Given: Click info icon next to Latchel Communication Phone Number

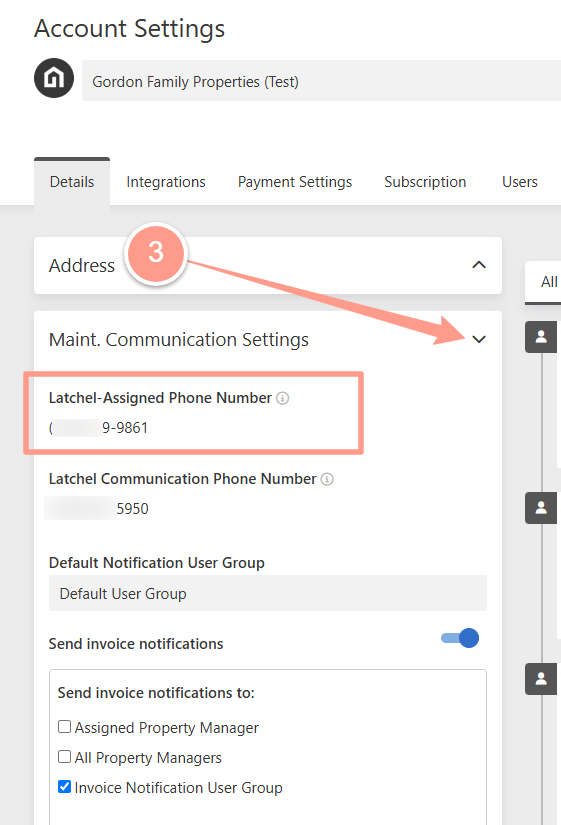Looking at the screenshot, I should (327, 479).
